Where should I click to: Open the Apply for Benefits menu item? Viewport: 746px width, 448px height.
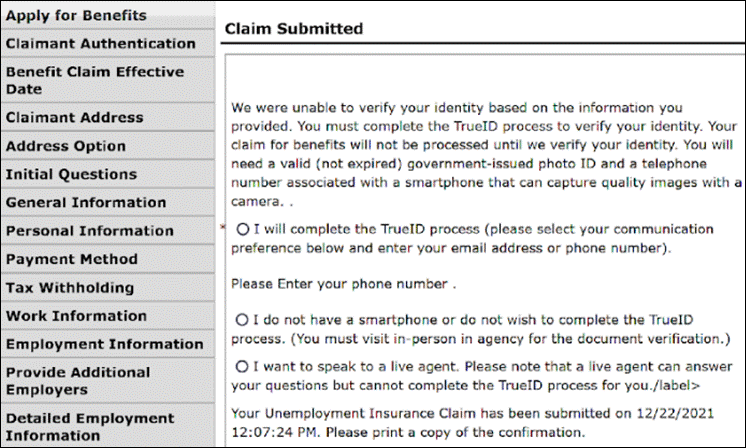click(x=77, y=16)
